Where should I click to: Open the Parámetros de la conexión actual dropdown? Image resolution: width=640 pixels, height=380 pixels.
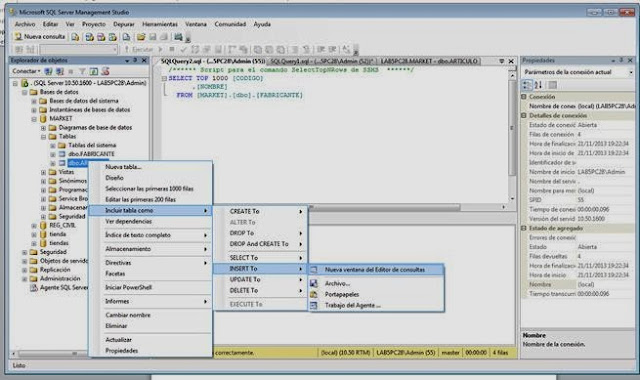[x=631, y=72]
